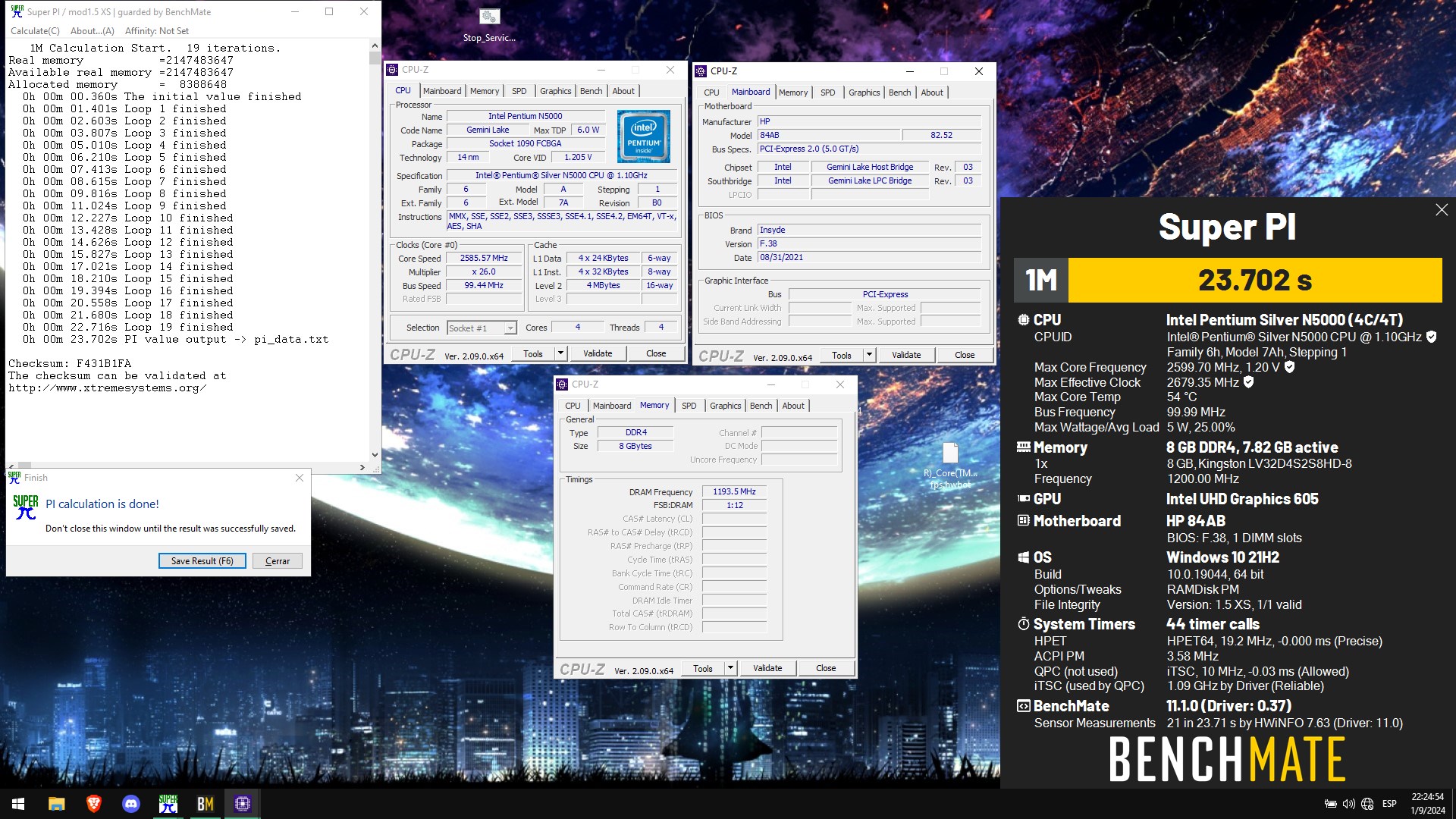Open the volume control in system tray
Viewport: 1456px width, 819px height.
(x=1348, y=804)
